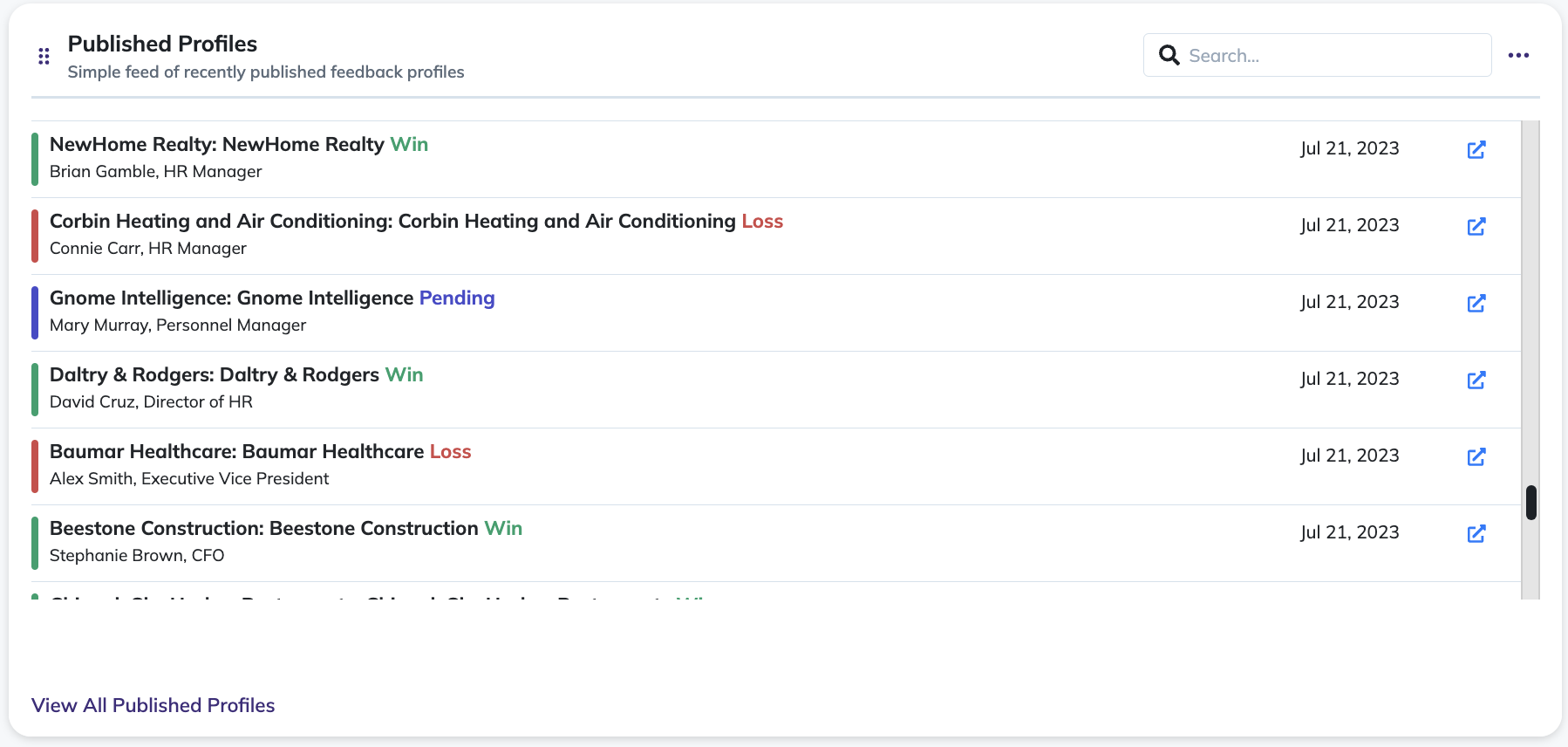Open Corbin Heating profile external link icon
The image size is (1568, 747).
1476,227
